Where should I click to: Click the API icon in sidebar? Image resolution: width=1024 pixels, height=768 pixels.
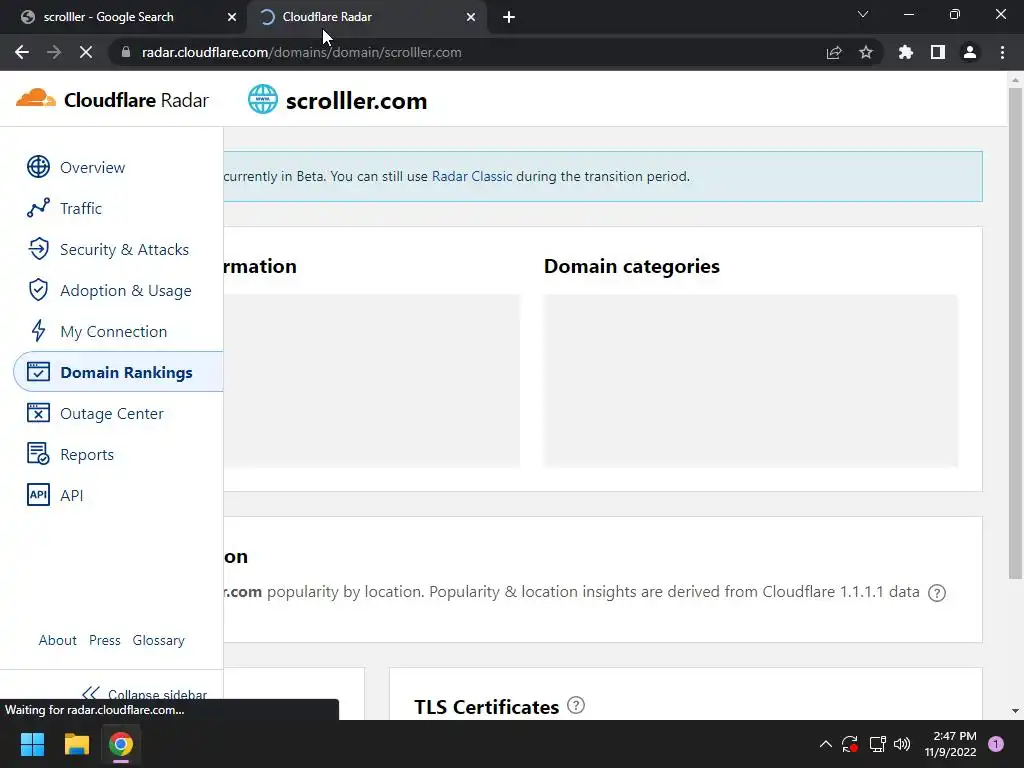pyautogui.click(x=38, y=495)
